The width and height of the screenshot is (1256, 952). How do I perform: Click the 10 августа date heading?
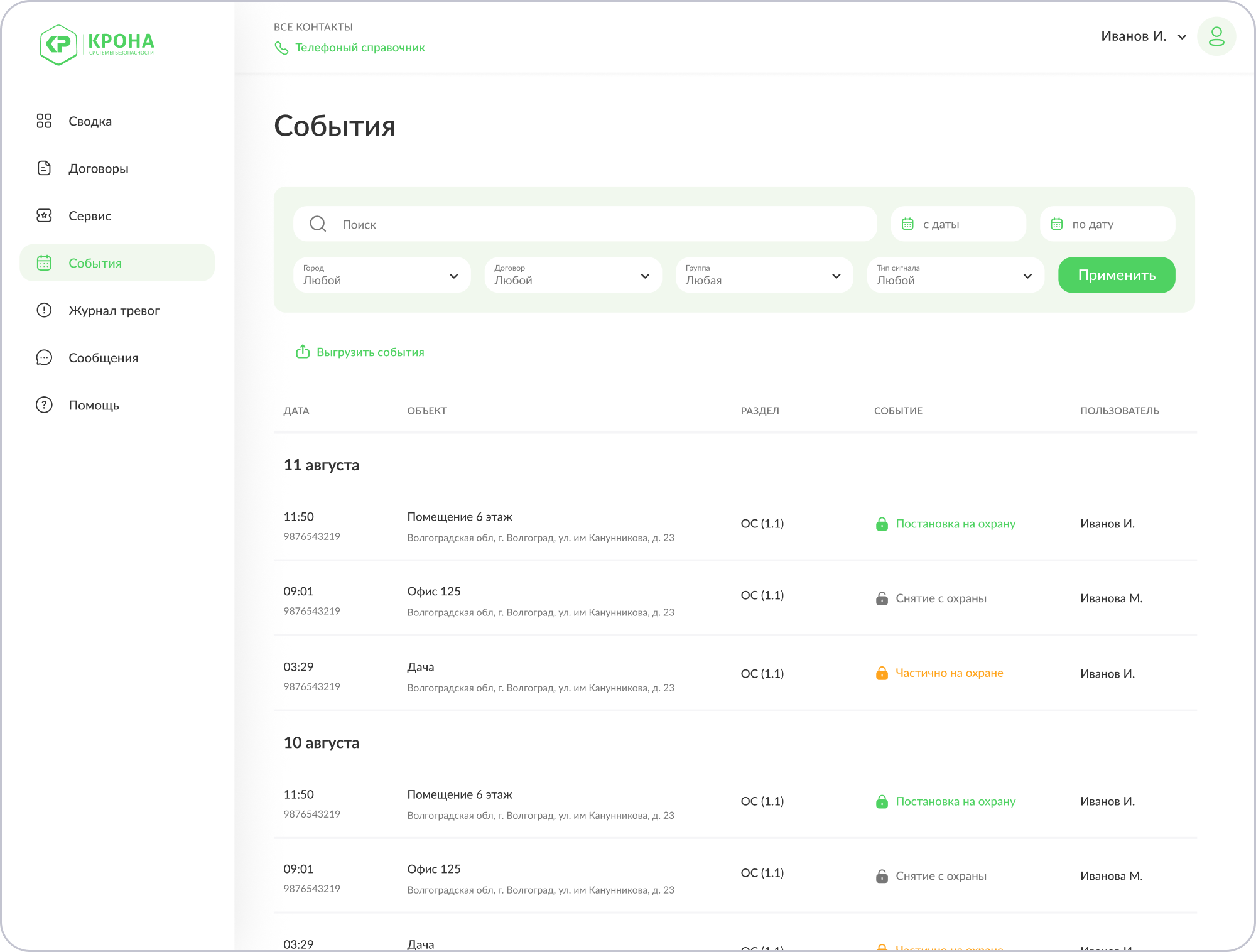point(322,743)
